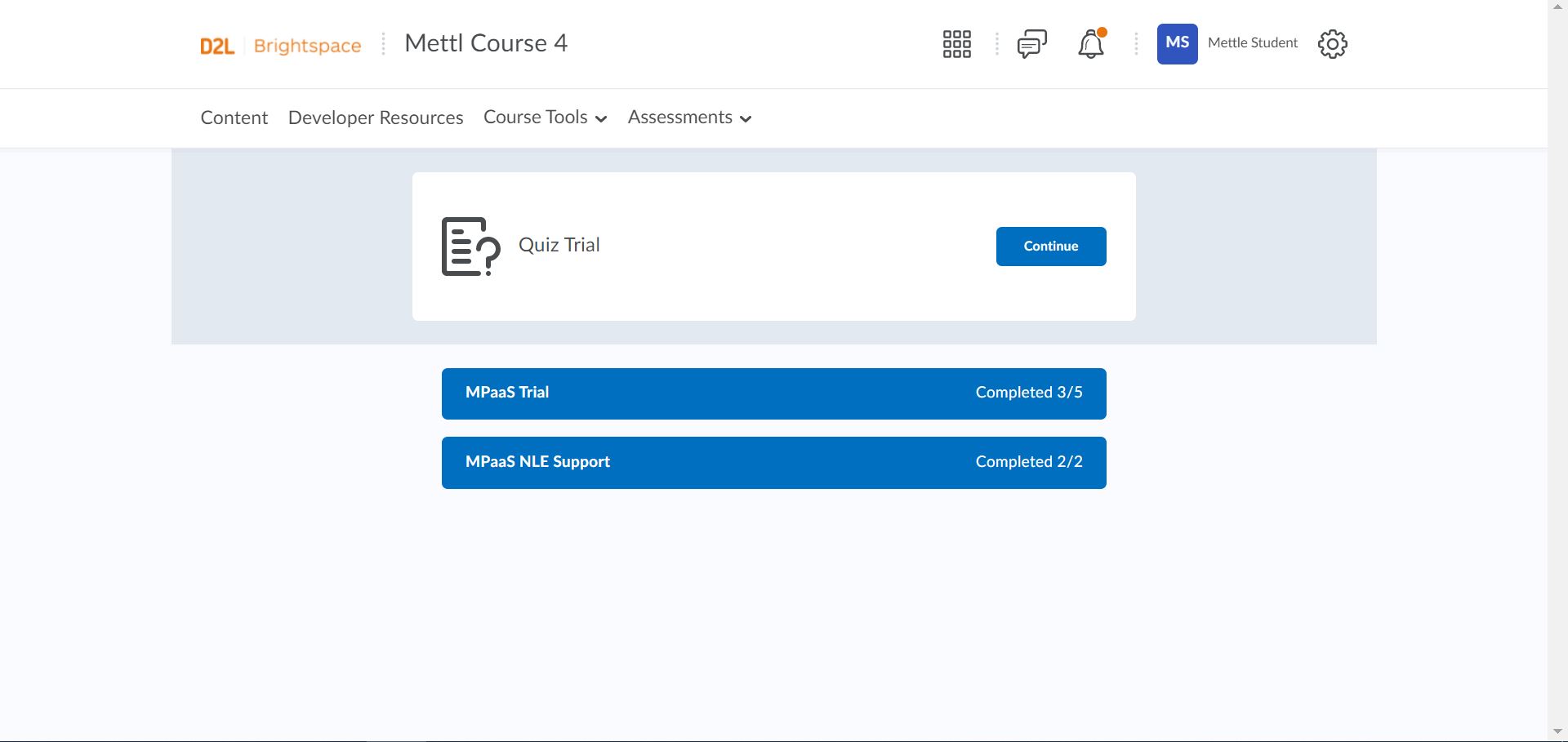Expand the Assessments dropdown
Image resolution: width=1568 pixels, height=742 pixels.
pos(689,118)
